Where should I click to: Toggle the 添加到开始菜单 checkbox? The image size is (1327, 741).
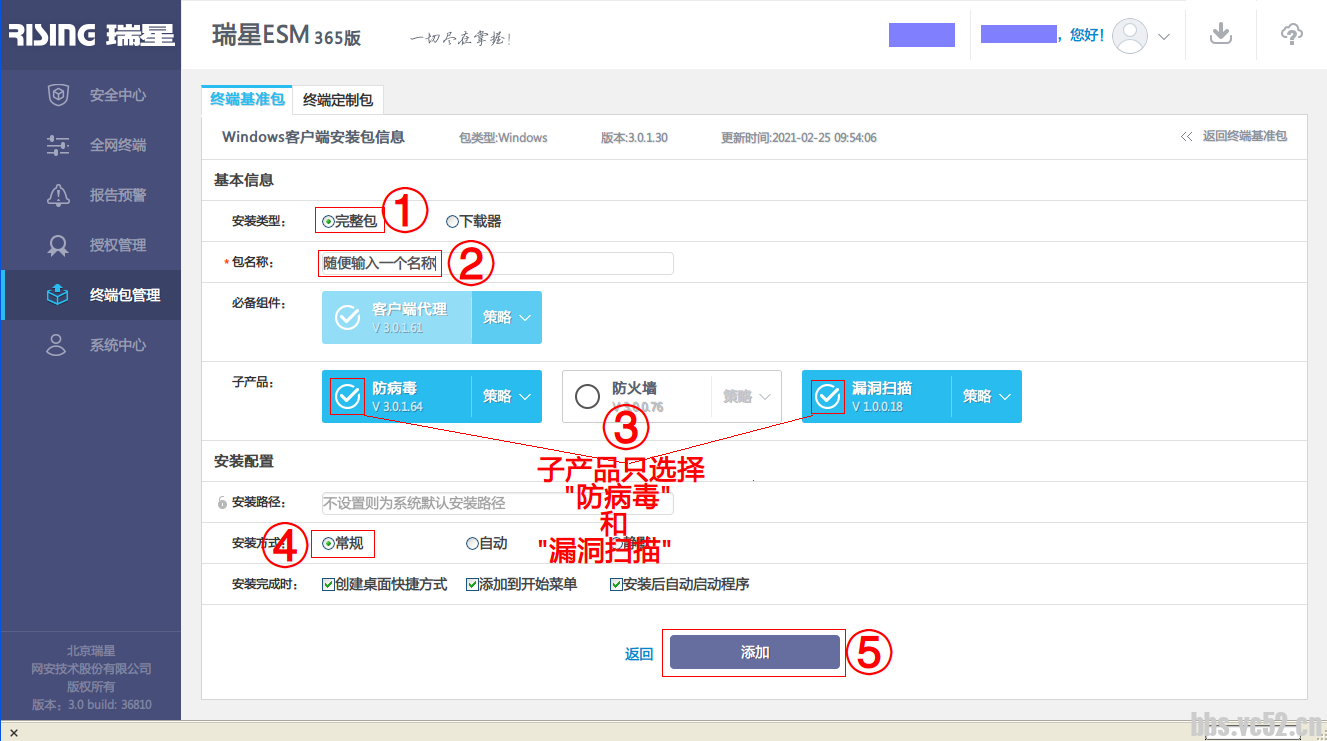[x=472, y=584]
